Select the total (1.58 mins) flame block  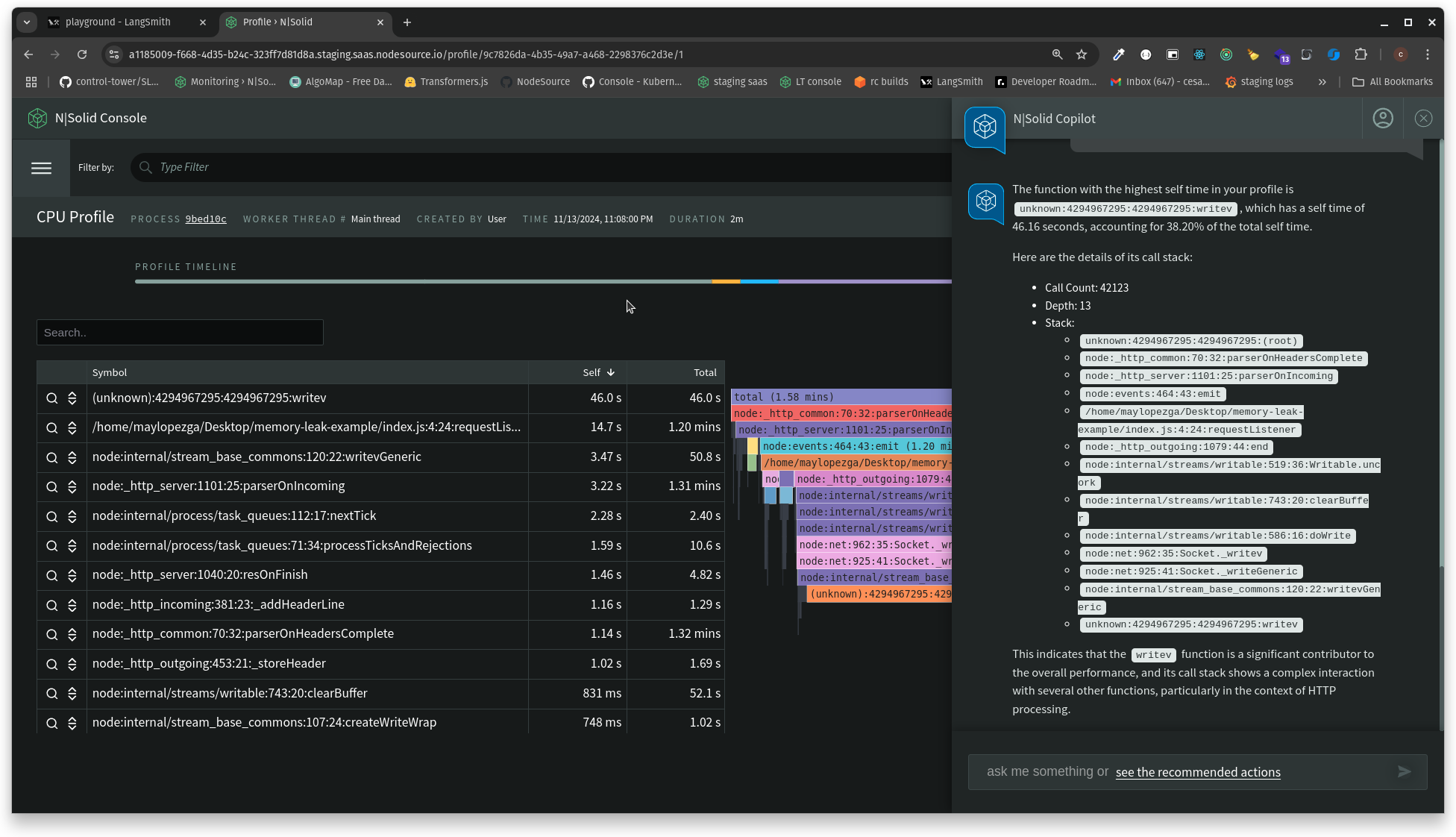pyautogui.click(x=841, y=397)
